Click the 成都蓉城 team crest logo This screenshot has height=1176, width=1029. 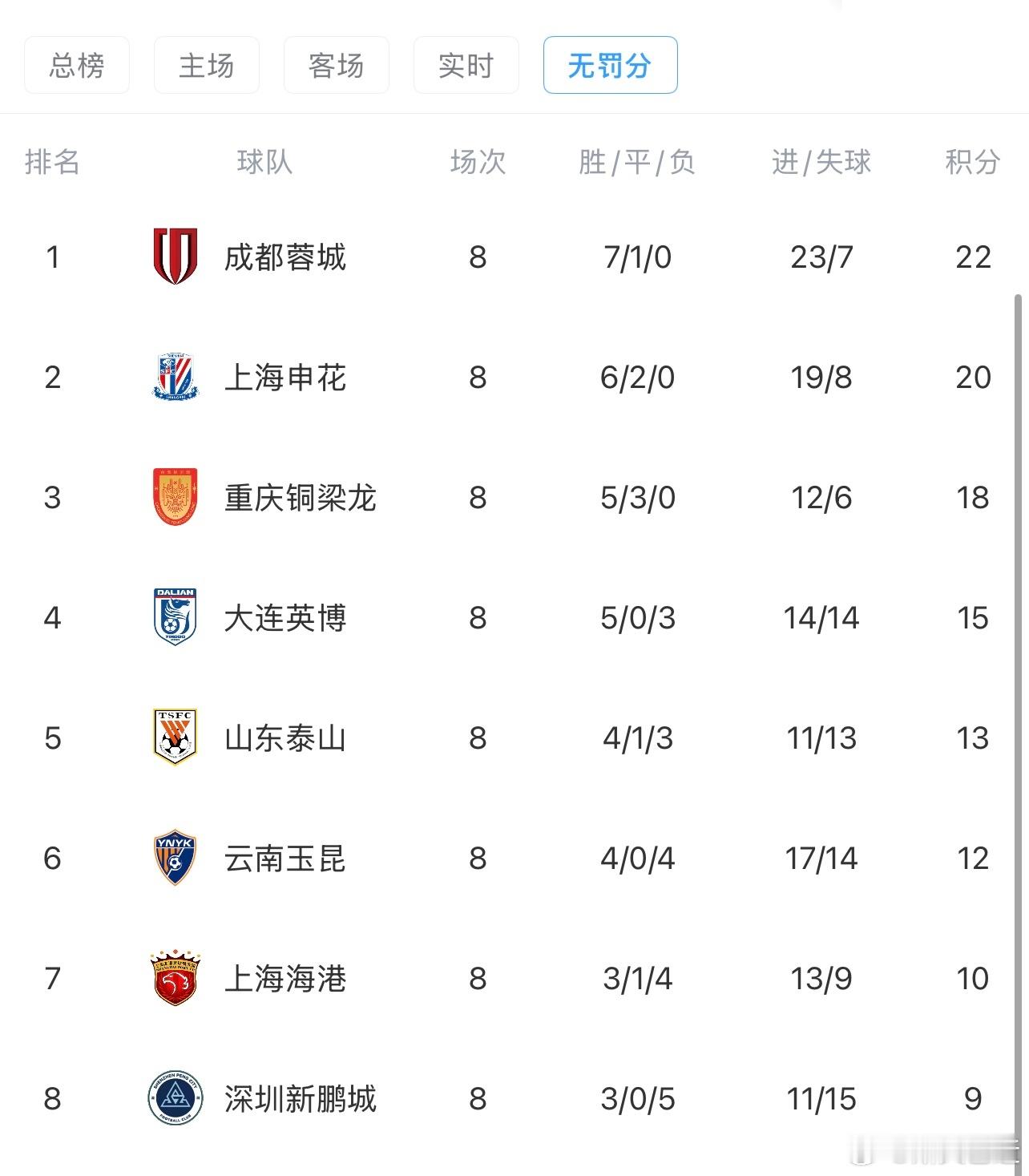click(x=175, y=257)
